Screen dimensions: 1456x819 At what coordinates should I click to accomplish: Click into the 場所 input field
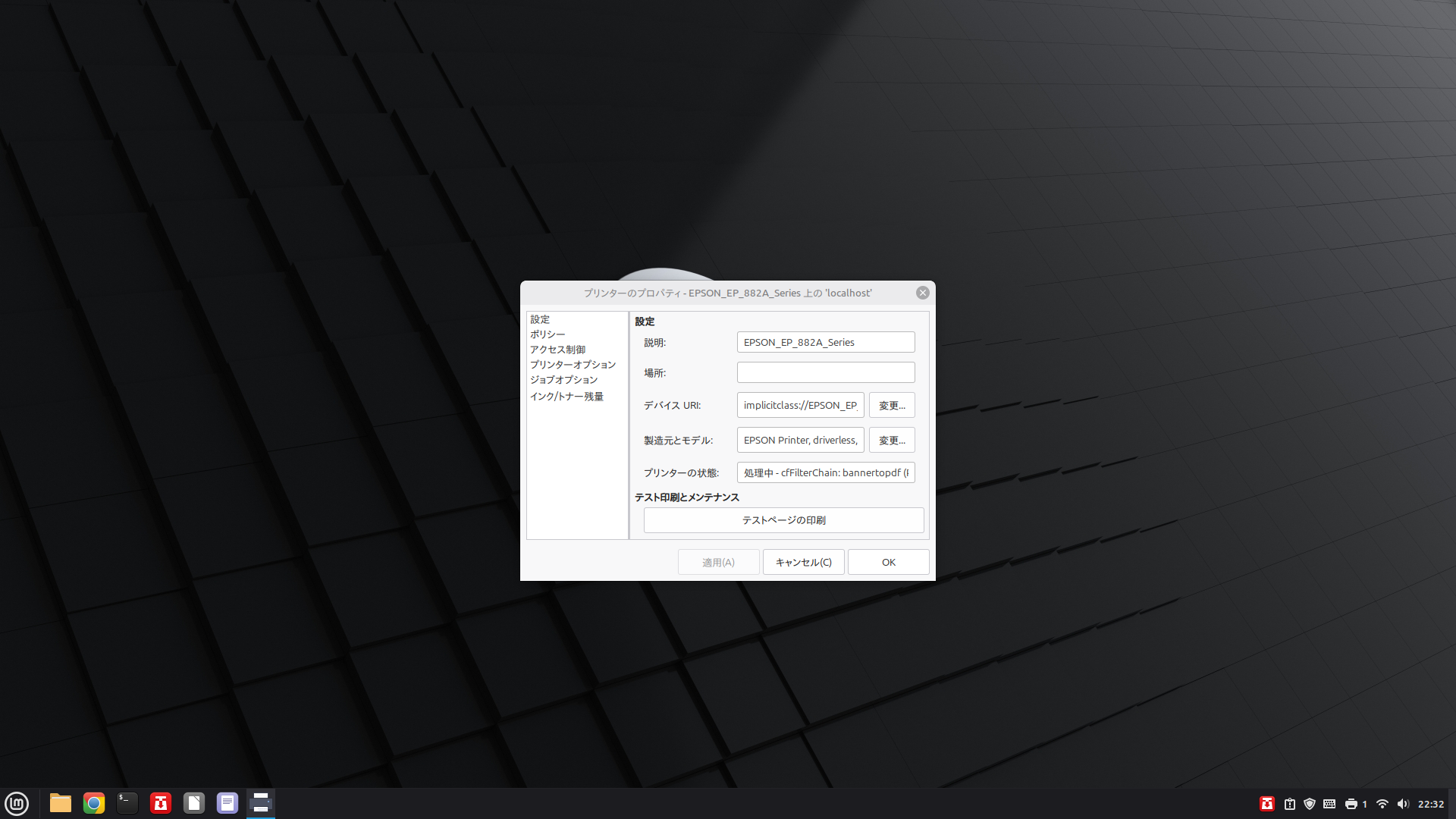click(x=826, y=372)
